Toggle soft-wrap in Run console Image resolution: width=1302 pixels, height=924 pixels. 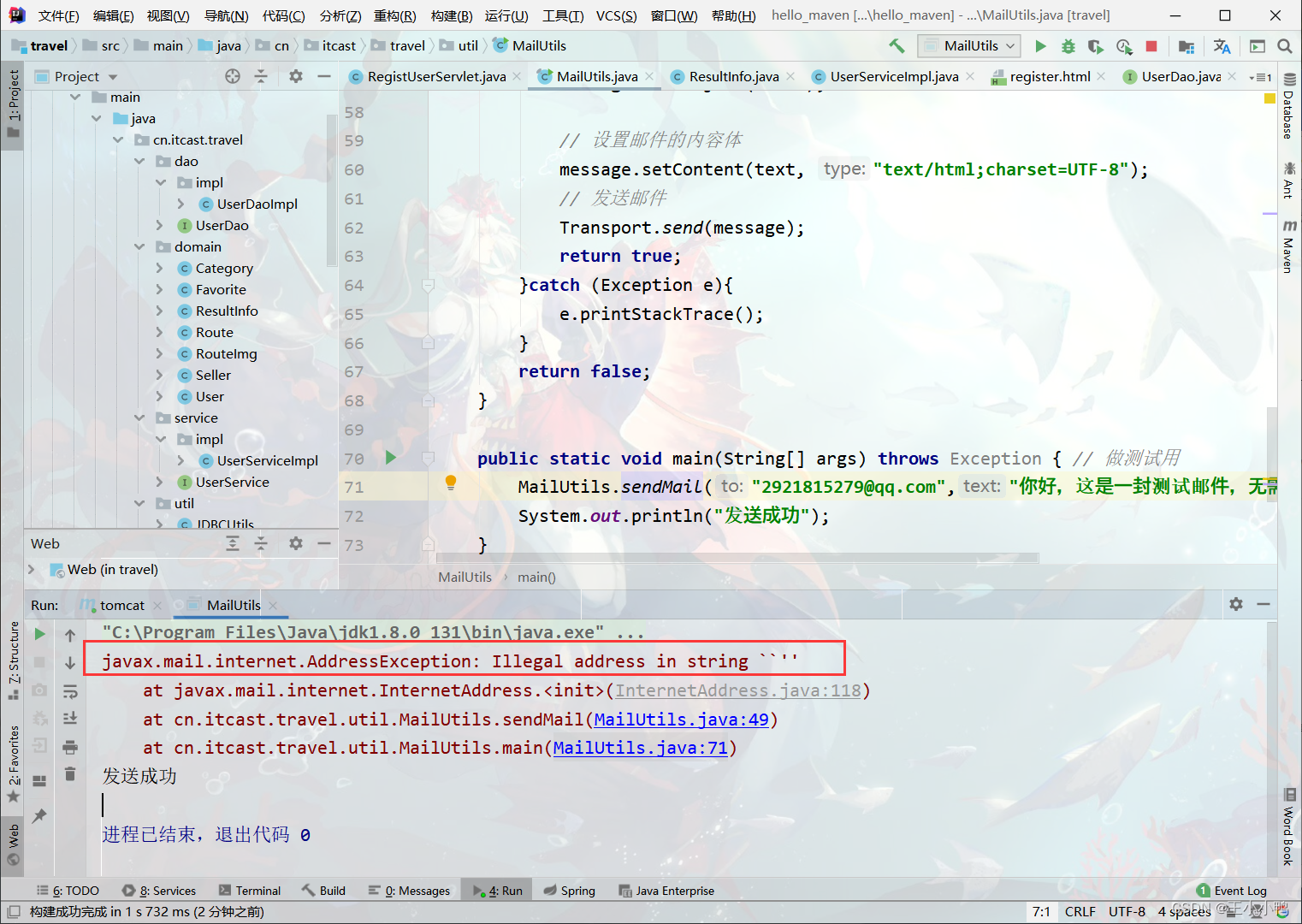(x=70, y=690)
